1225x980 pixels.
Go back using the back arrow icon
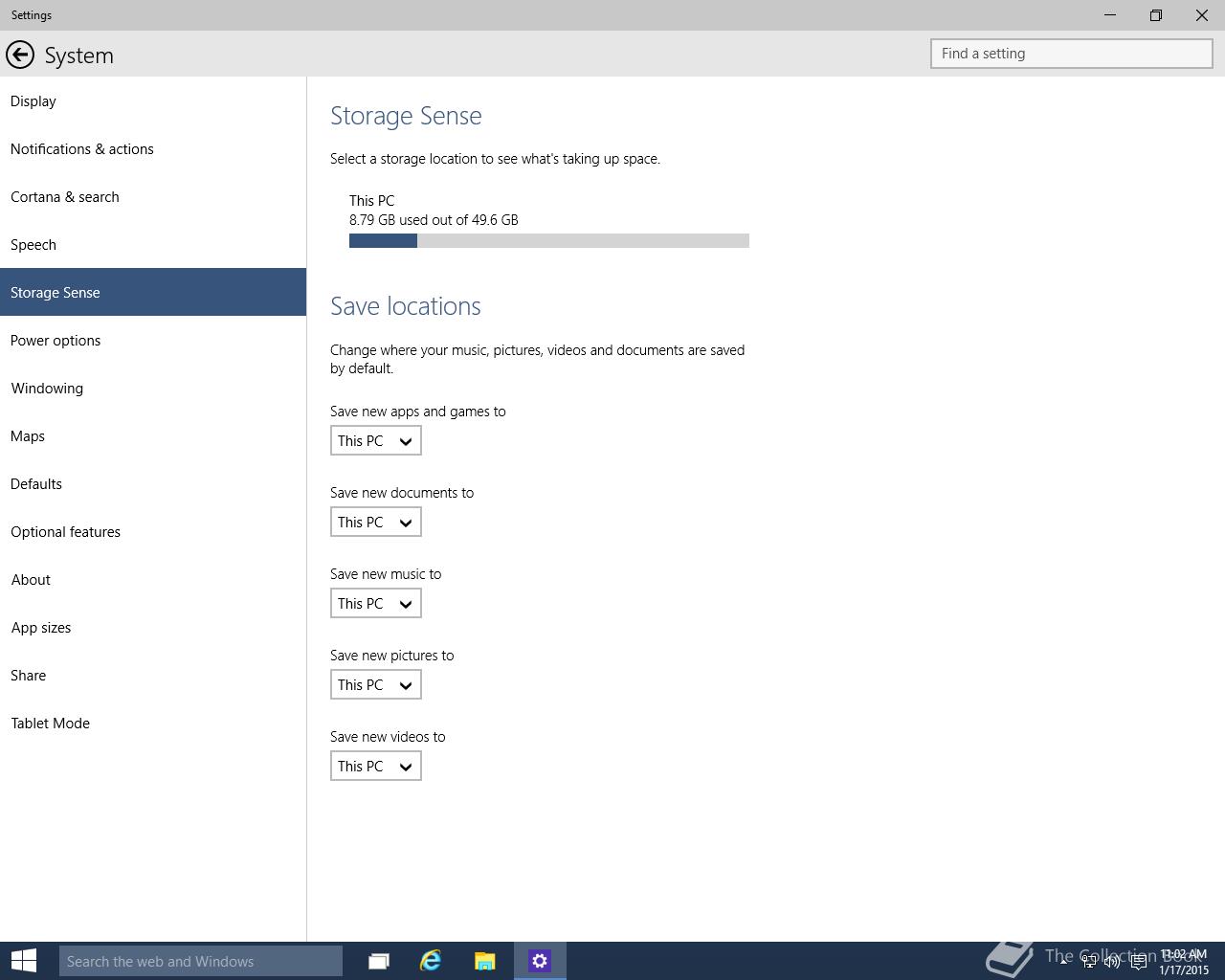(20, 55)
